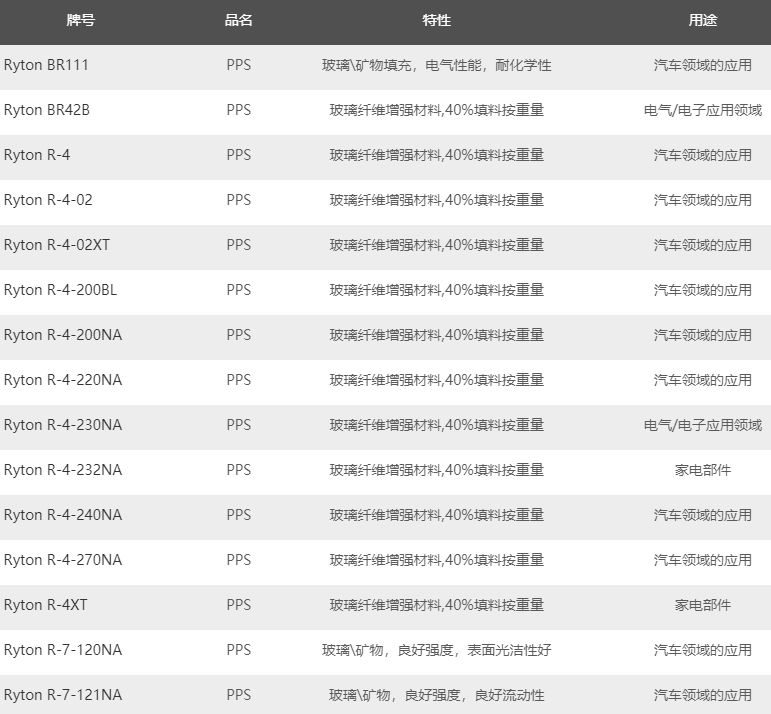This screenshot has width=771, height=714.
Task: Click the Ryton R-4-02 grade name
Action: [48, 200]
